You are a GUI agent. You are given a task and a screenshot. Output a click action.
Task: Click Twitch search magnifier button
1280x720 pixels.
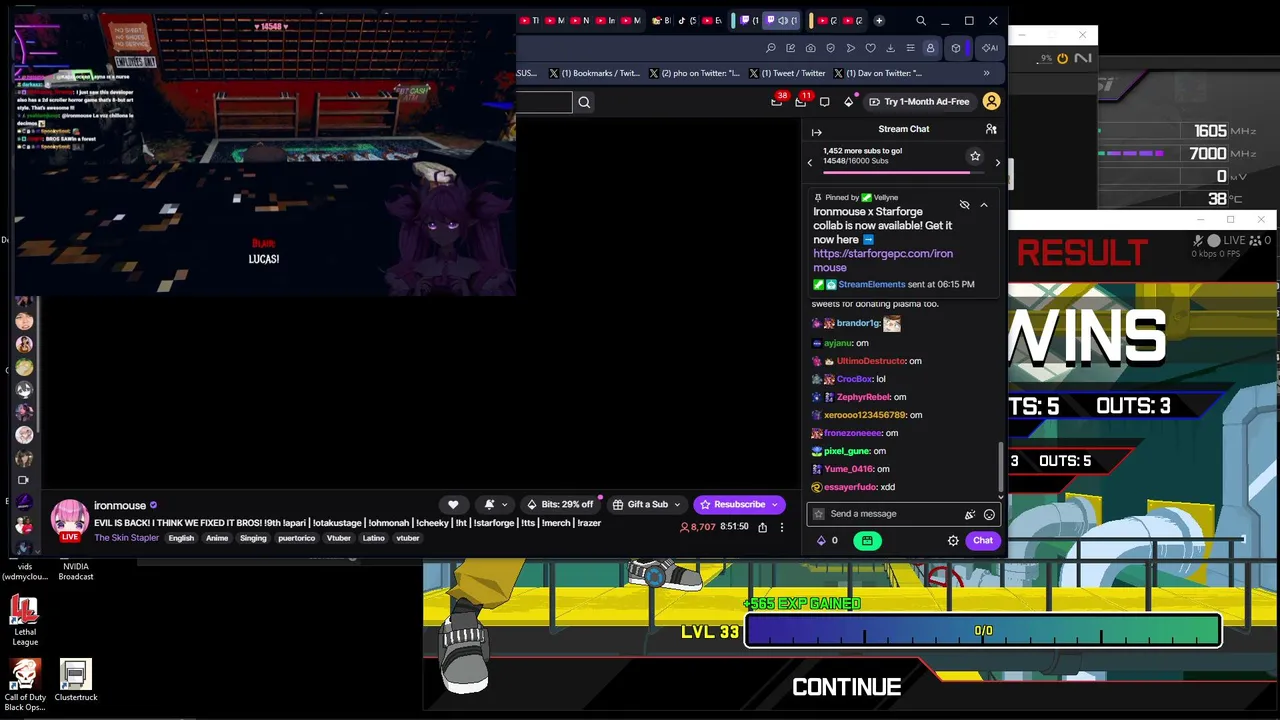584,102
